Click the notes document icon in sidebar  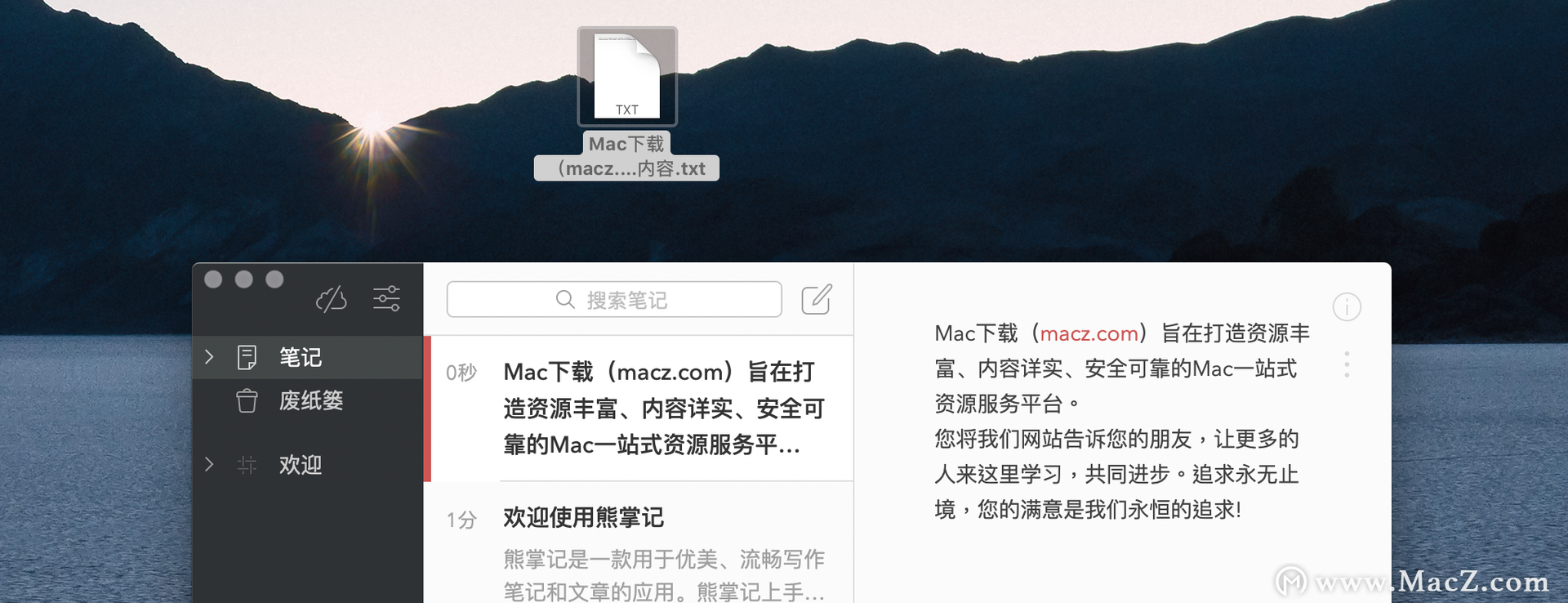point(247,357)
